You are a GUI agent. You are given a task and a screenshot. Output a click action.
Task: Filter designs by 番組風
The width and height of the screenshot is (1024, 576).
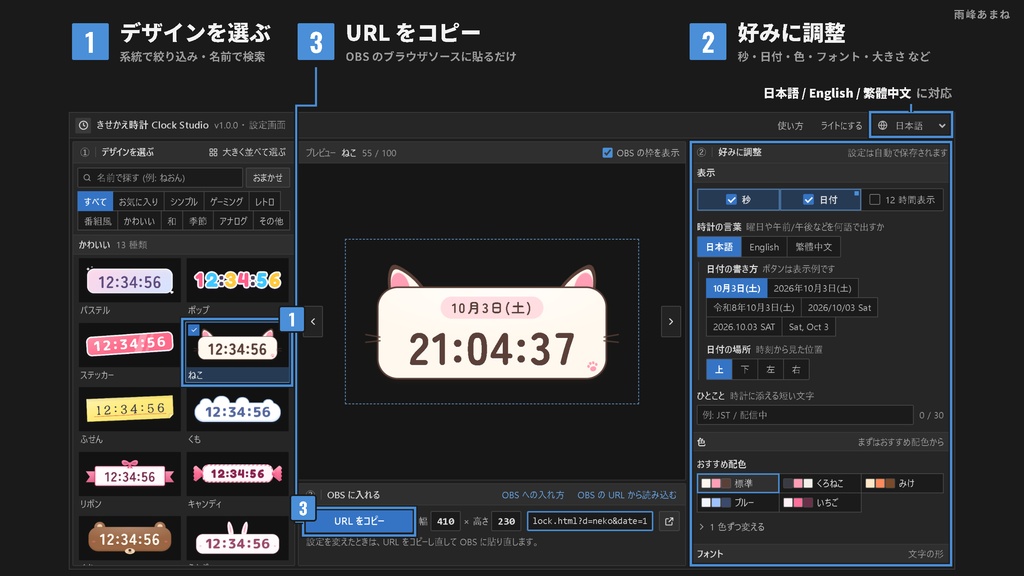point(97,221)
